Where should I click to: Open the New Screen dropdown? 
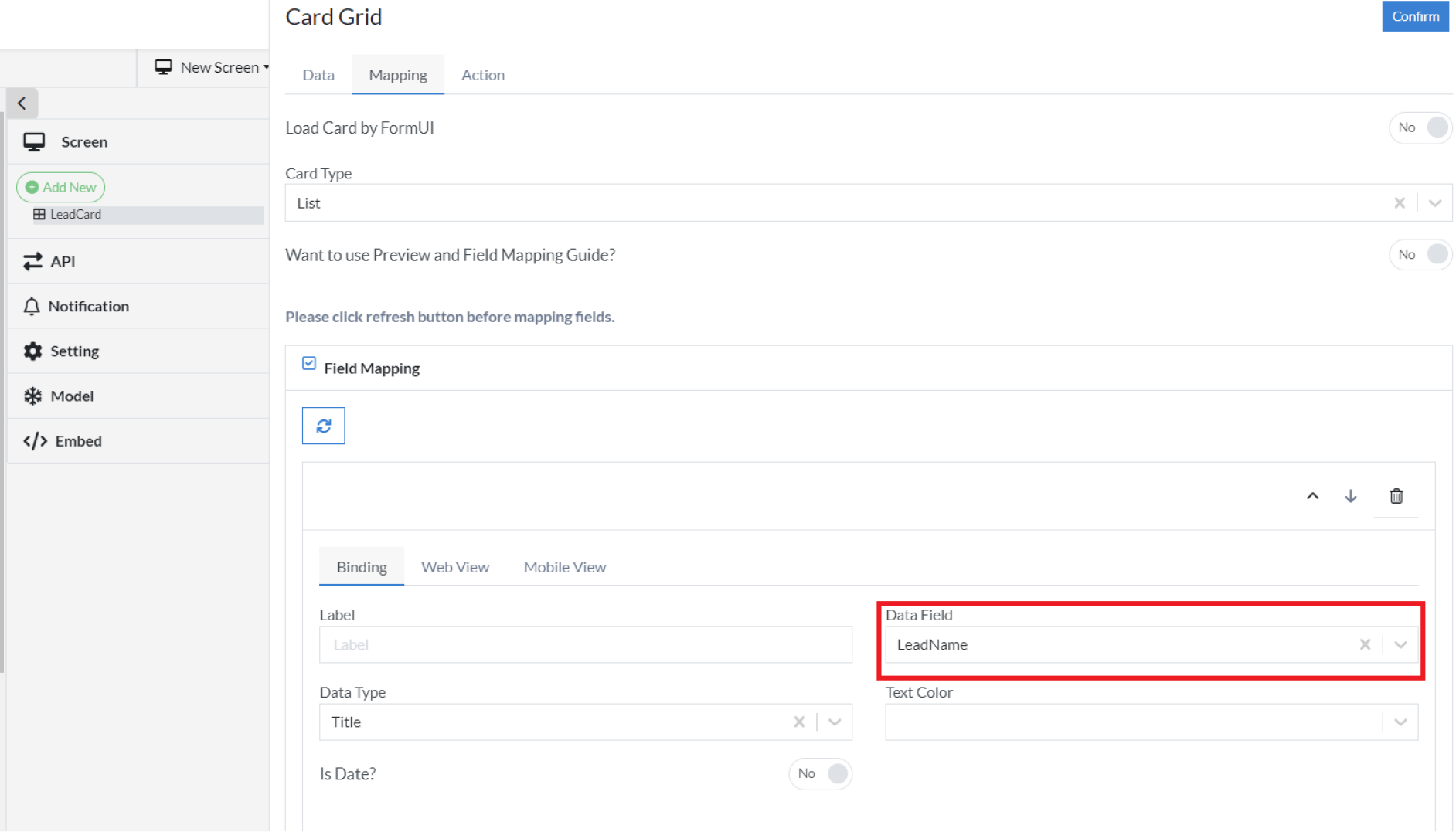click(x=212, y=67)
